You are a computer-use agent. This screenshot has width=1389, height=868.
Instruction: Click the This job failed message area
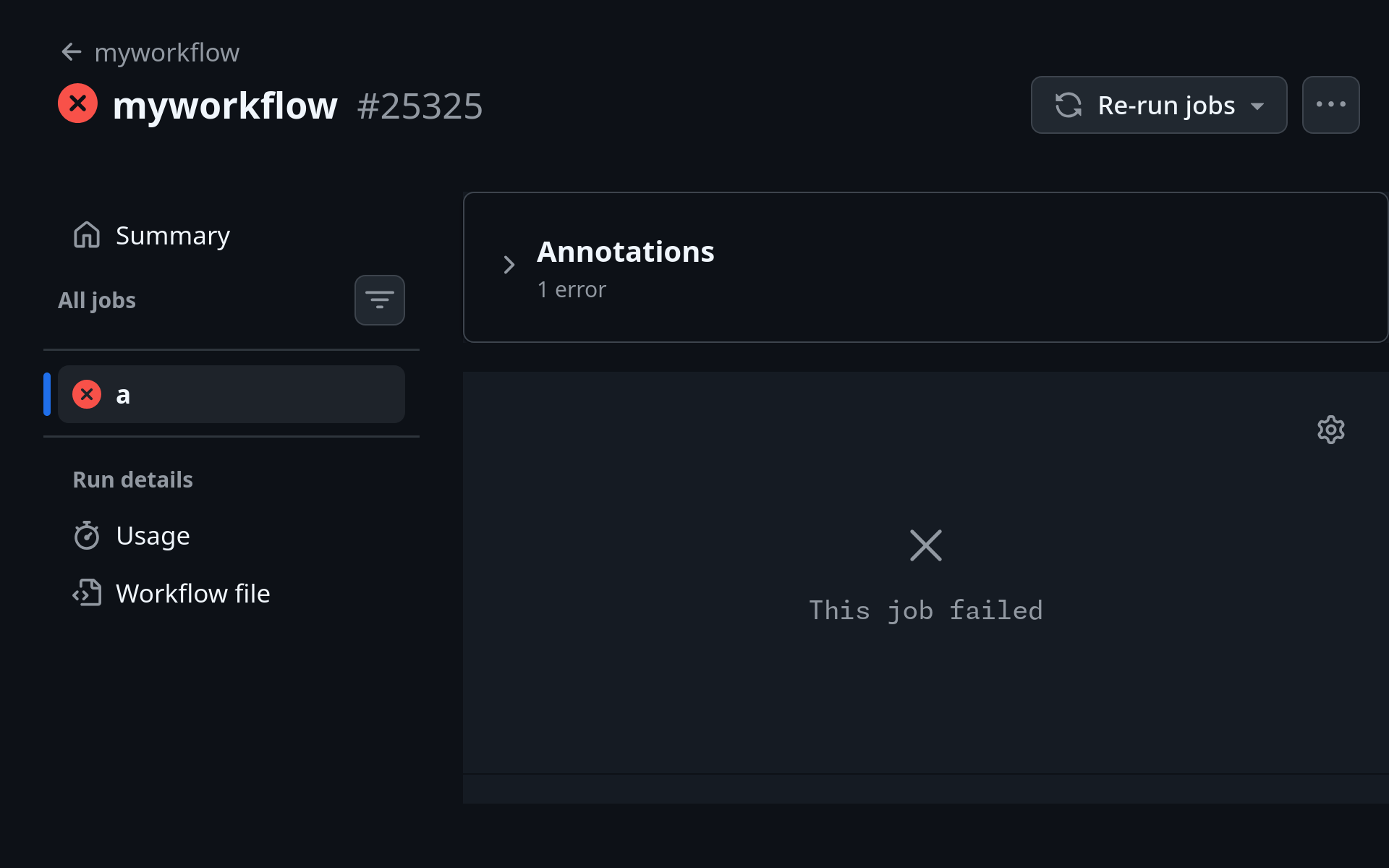coord(925,610)
